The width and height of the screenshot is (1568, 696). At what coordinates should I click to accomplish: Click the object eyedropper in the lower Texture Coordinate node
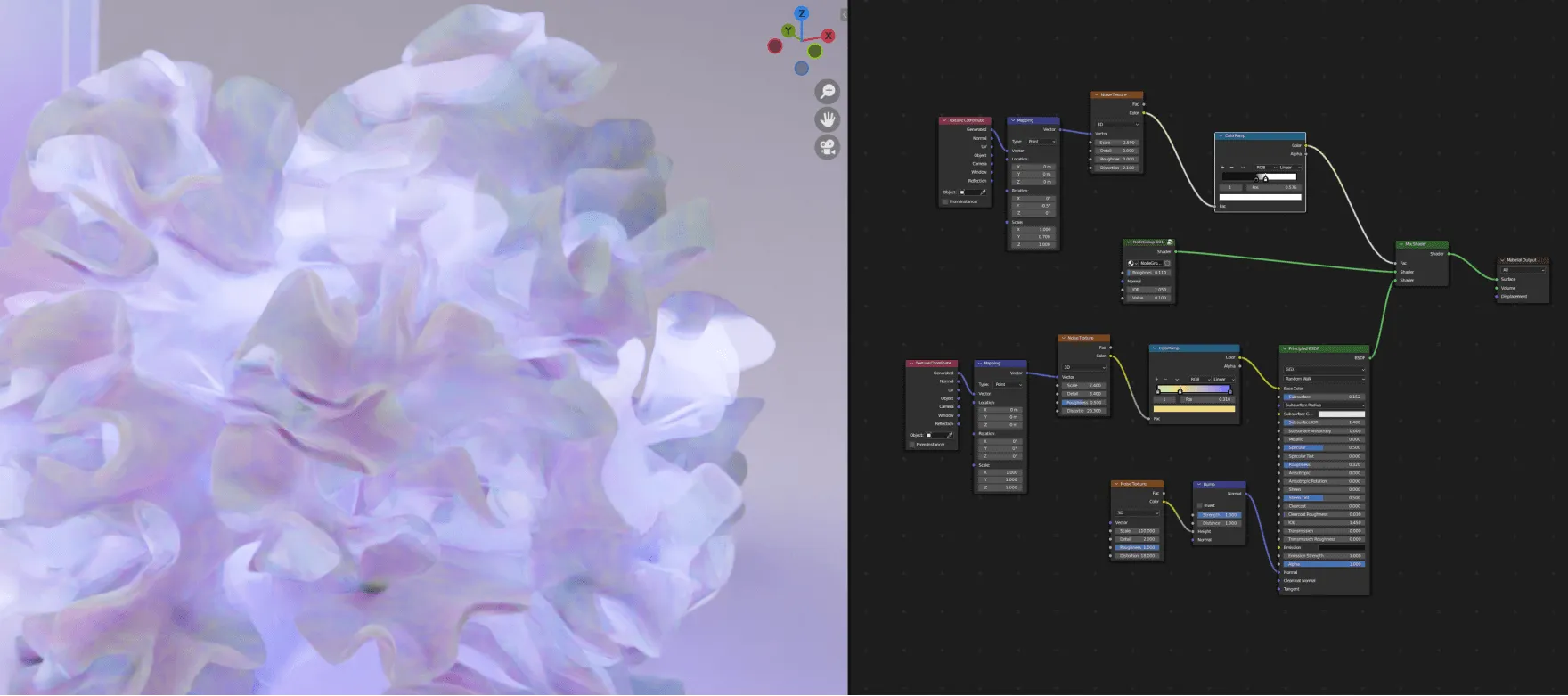[x=950, y=435]
